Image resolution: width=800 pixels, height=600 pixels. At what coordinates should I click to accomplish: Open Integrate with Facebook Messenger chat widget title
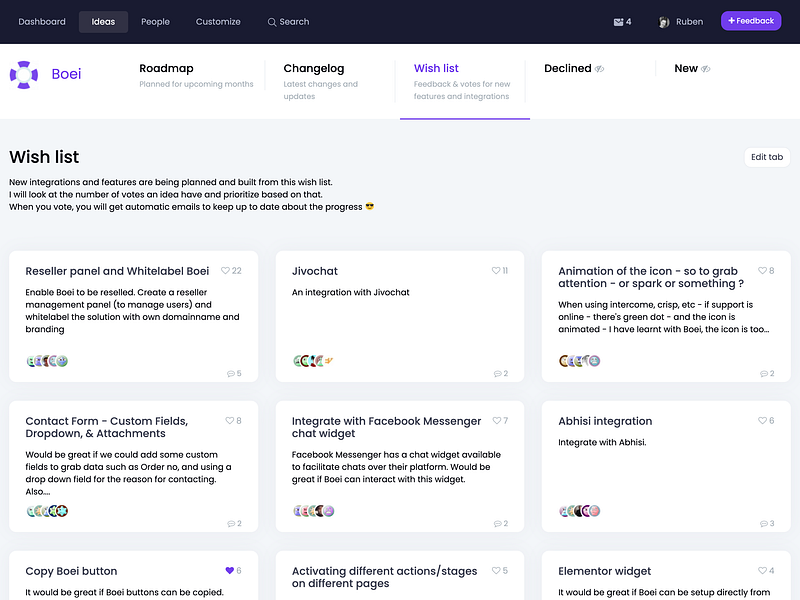(x=386, y=428)
